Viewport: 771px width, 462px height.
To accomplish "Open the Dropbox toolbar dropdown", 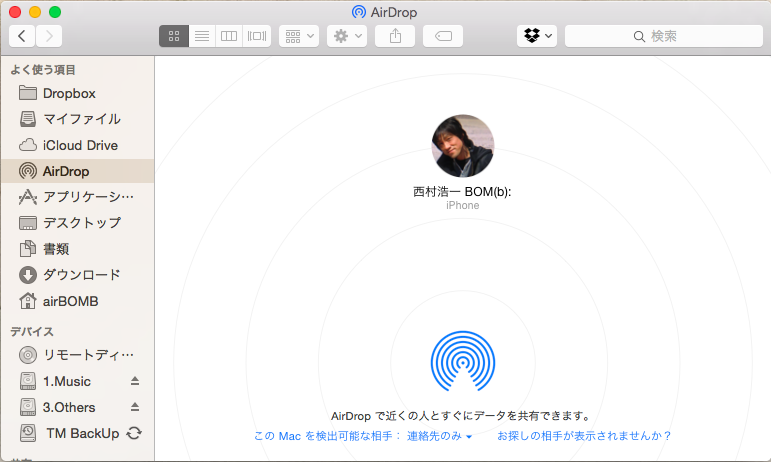I will tap(537, 36).
